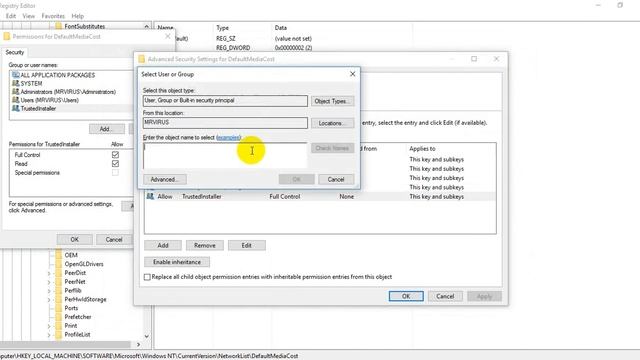Click Apply in Advanced Security Settings

(x=484, y=296)
